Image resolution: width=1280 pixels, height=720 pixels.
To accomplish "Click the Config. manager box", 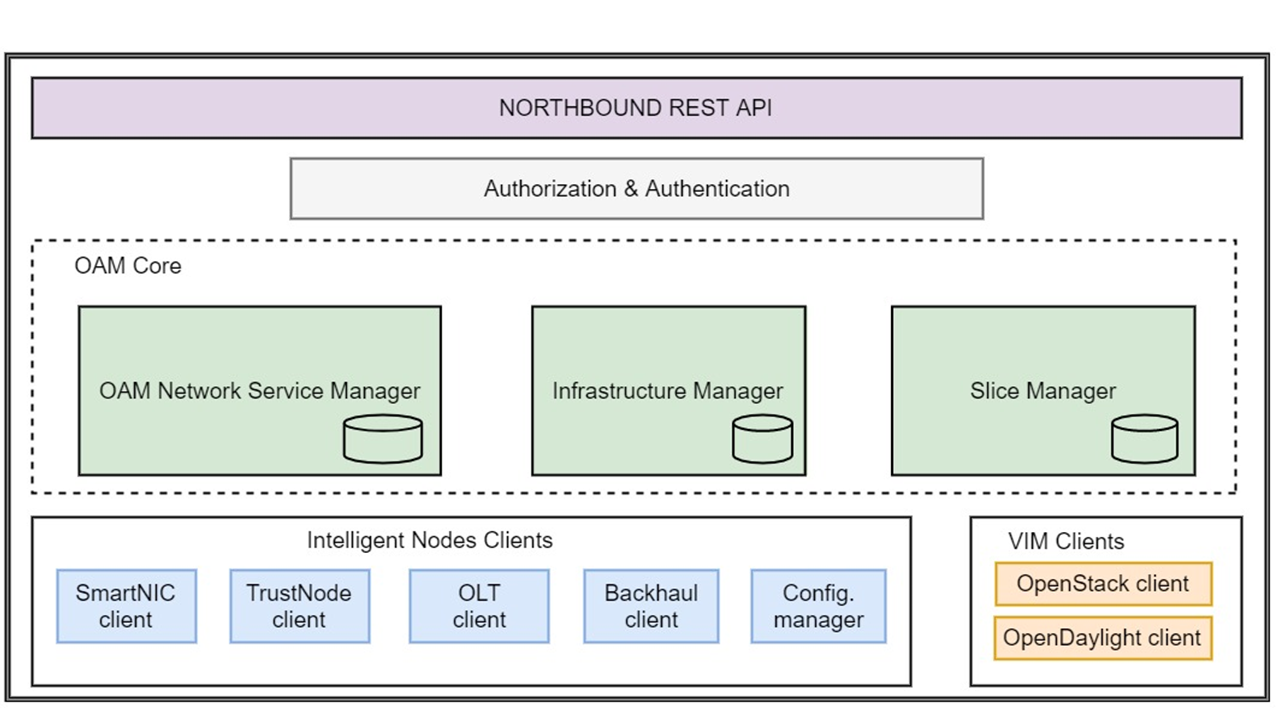I will coord(818,606).
